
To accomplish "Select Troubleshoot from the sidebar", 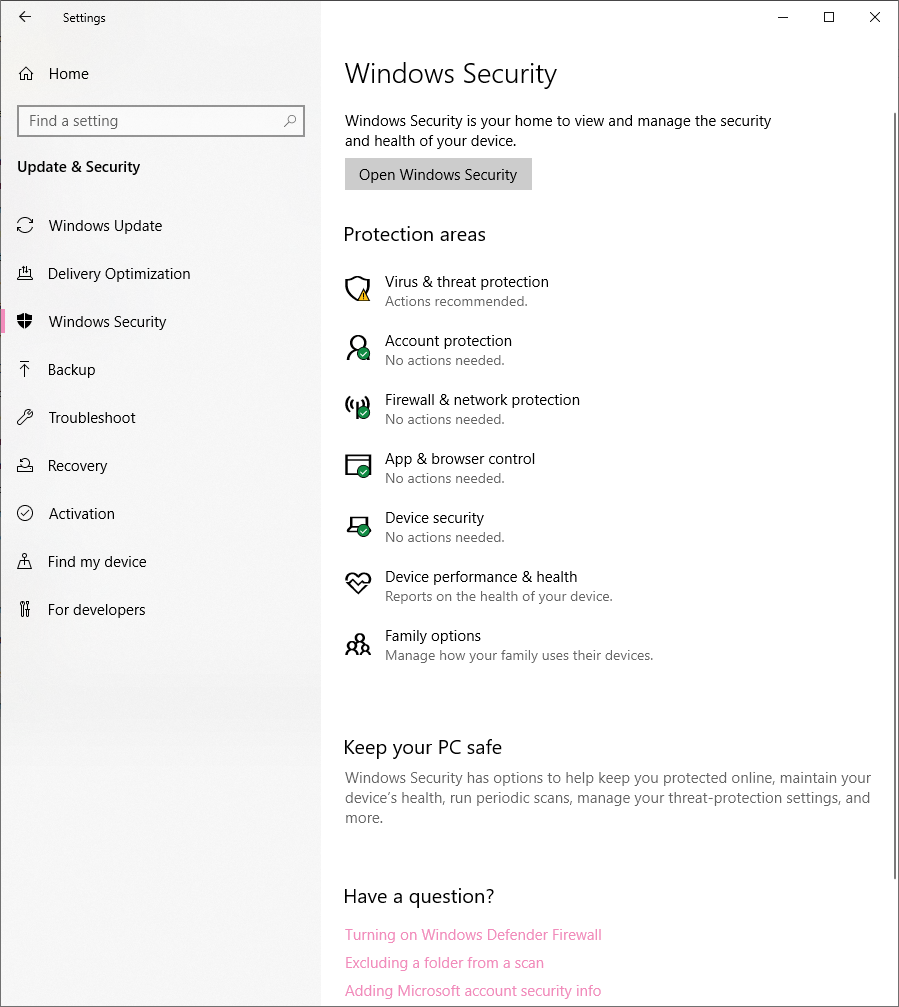I will 92,417.
